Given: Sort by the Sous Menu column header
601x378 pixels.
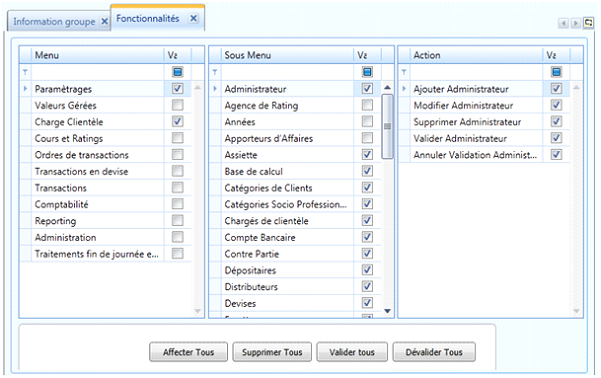Looking at the screenshot, I should point(287,55).
